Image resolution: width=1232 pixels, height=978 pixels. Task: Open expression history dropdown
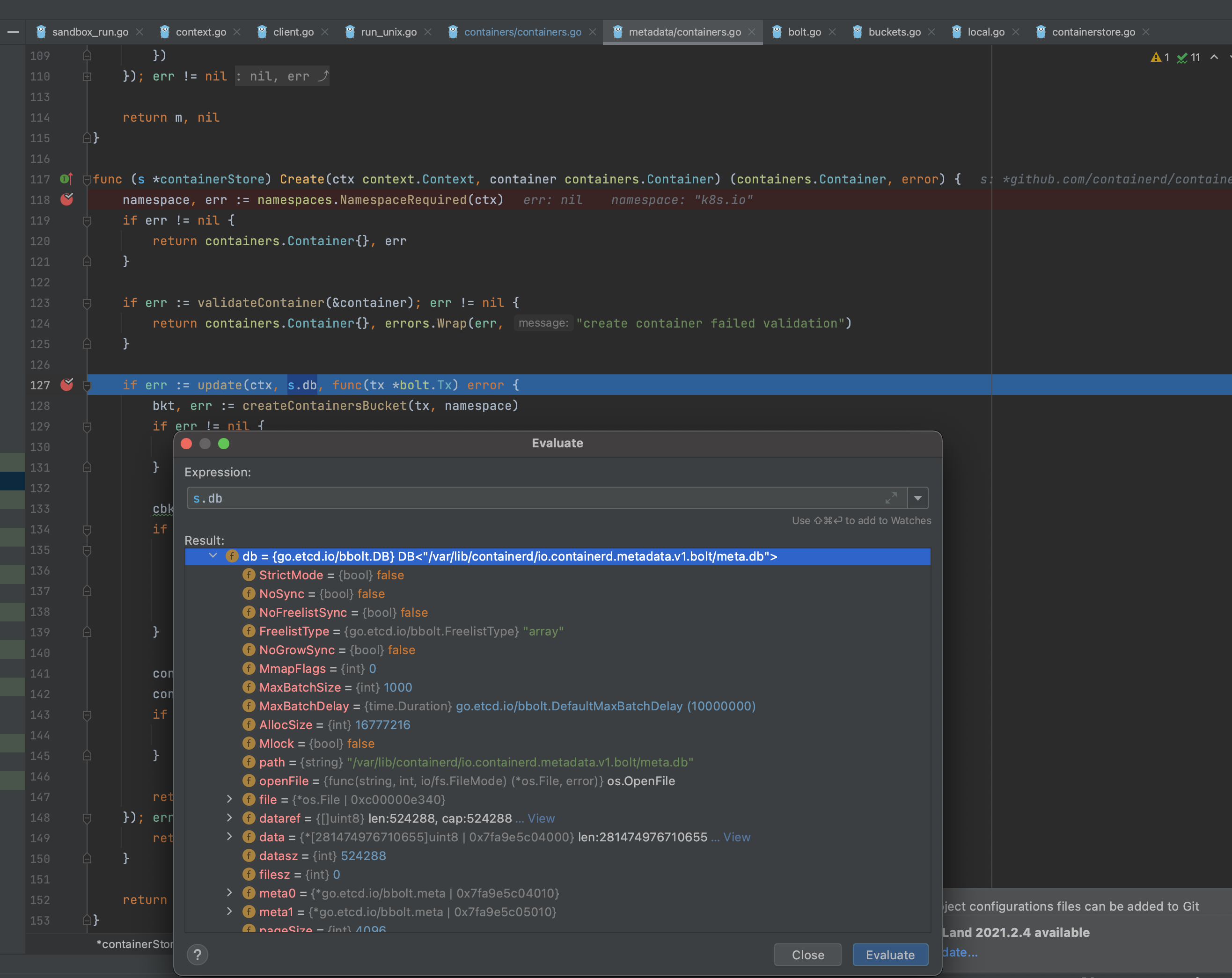918,498
